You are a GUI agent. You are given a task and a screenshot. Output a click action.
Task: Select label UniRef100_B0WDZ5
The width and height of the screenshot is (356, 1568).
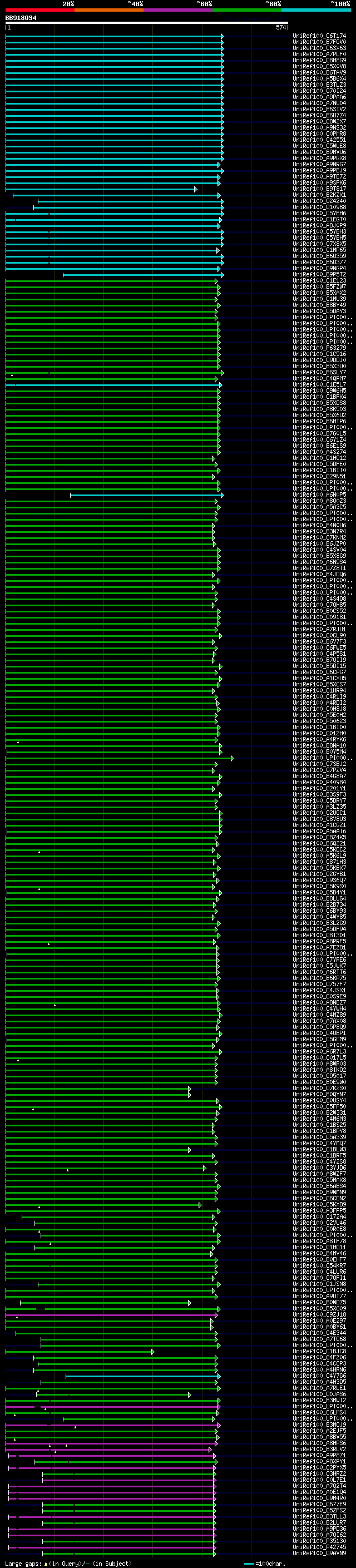pyautogui.click(x=319, y=1302)
